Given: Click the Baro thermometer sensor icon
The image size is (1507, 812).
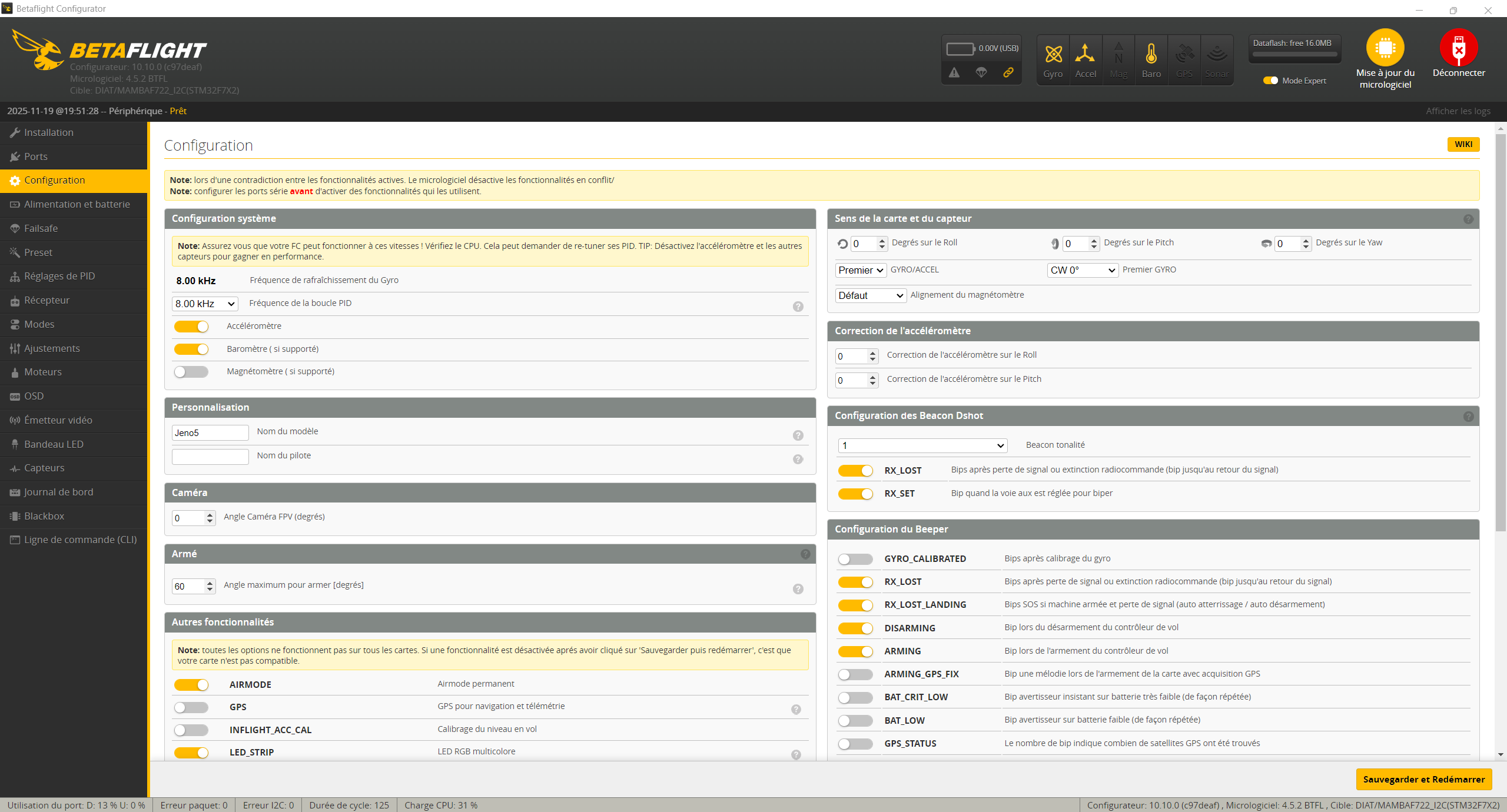Looking at the screenshot, I should point(1151,55).
